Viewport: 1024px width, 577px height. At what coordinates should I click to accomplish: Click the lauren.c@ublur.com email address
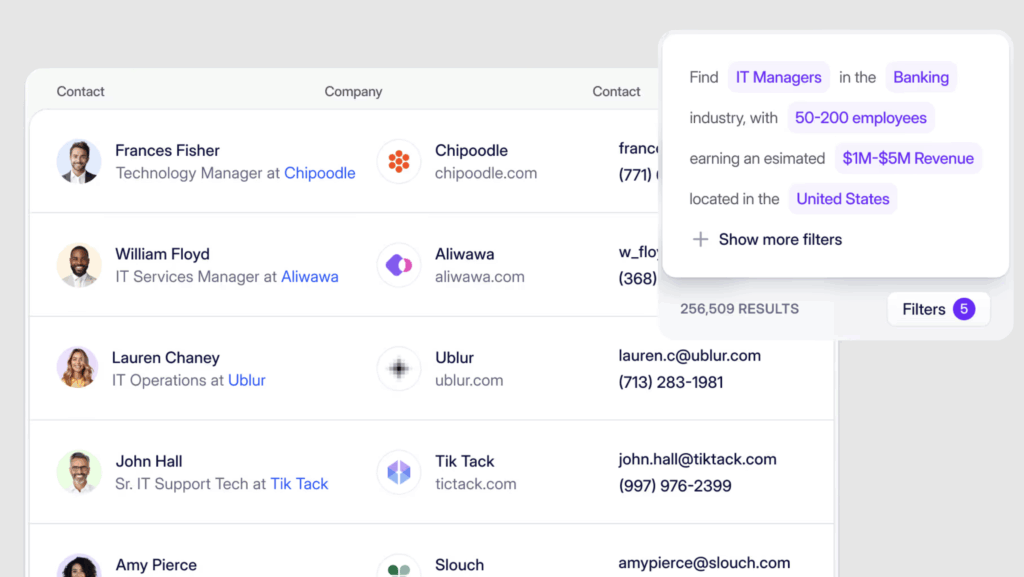pos(690,356)
